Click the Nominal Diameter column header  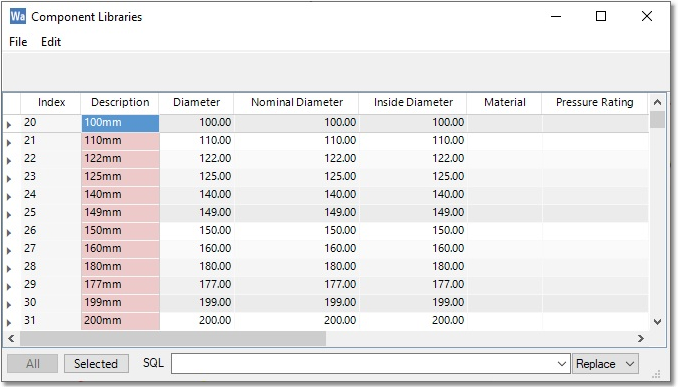click(x=297, y=102)
